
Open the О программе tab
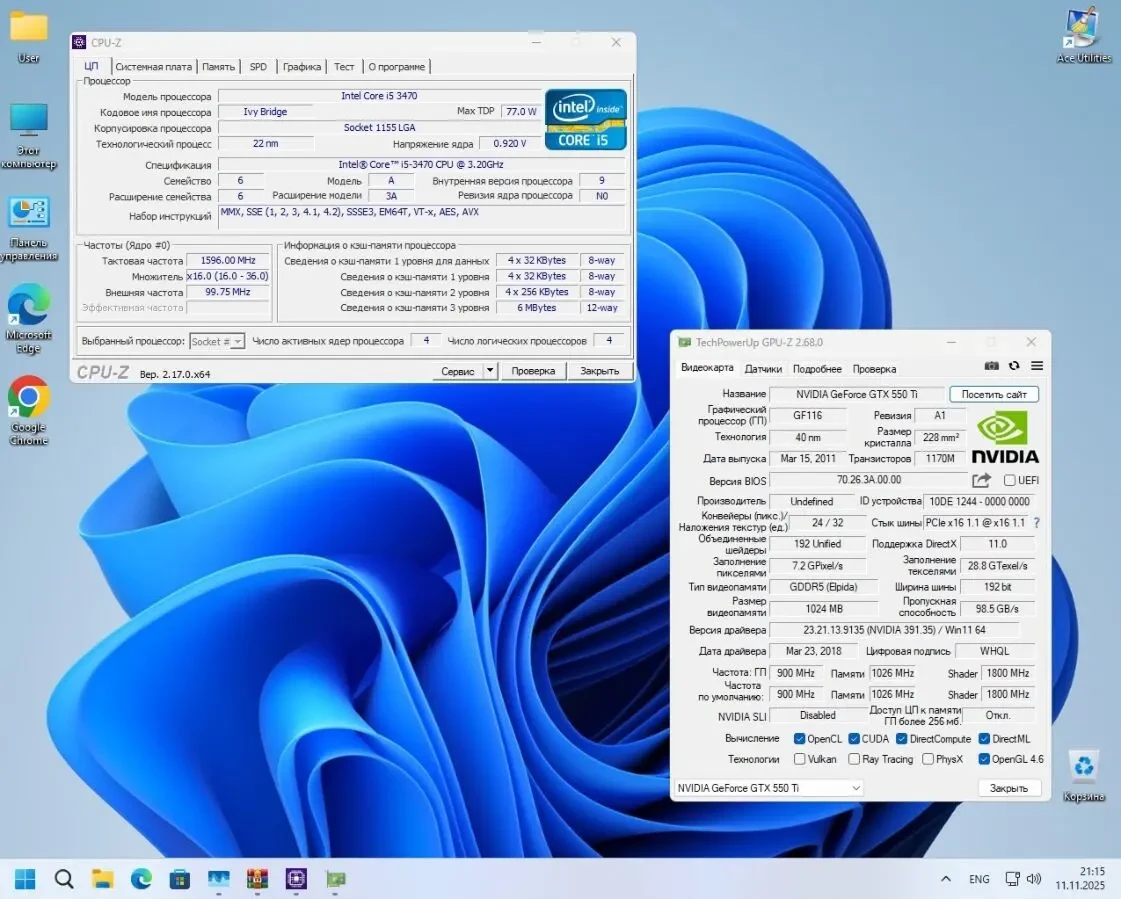[x=397, y=67]
